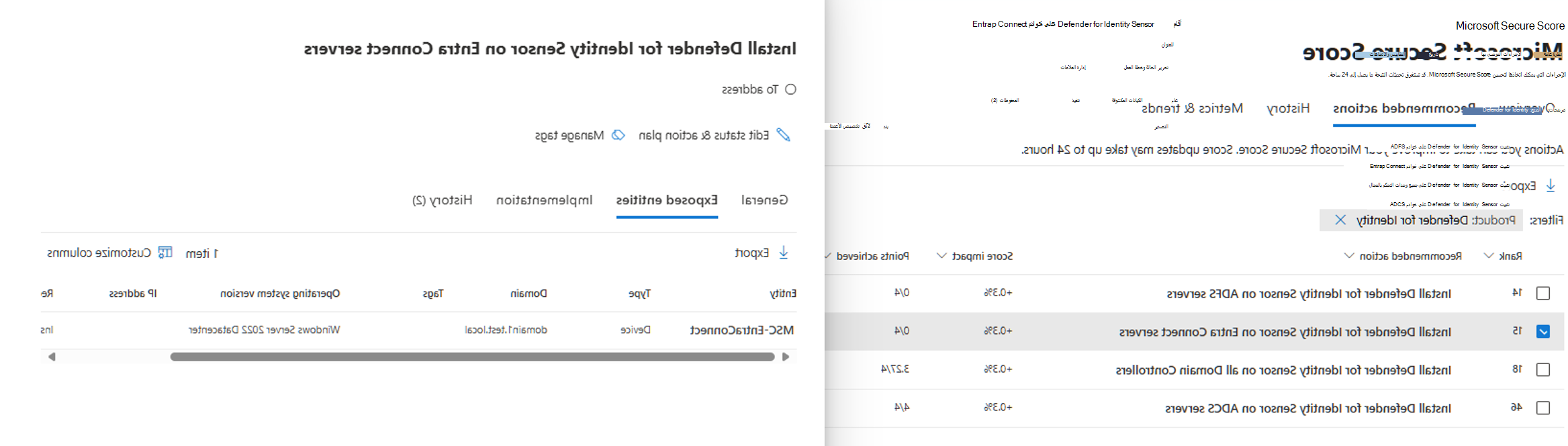The height and width of the screenshot is (446, 1568).
Task: Click the 1 item count label
Action: point(202,253)
